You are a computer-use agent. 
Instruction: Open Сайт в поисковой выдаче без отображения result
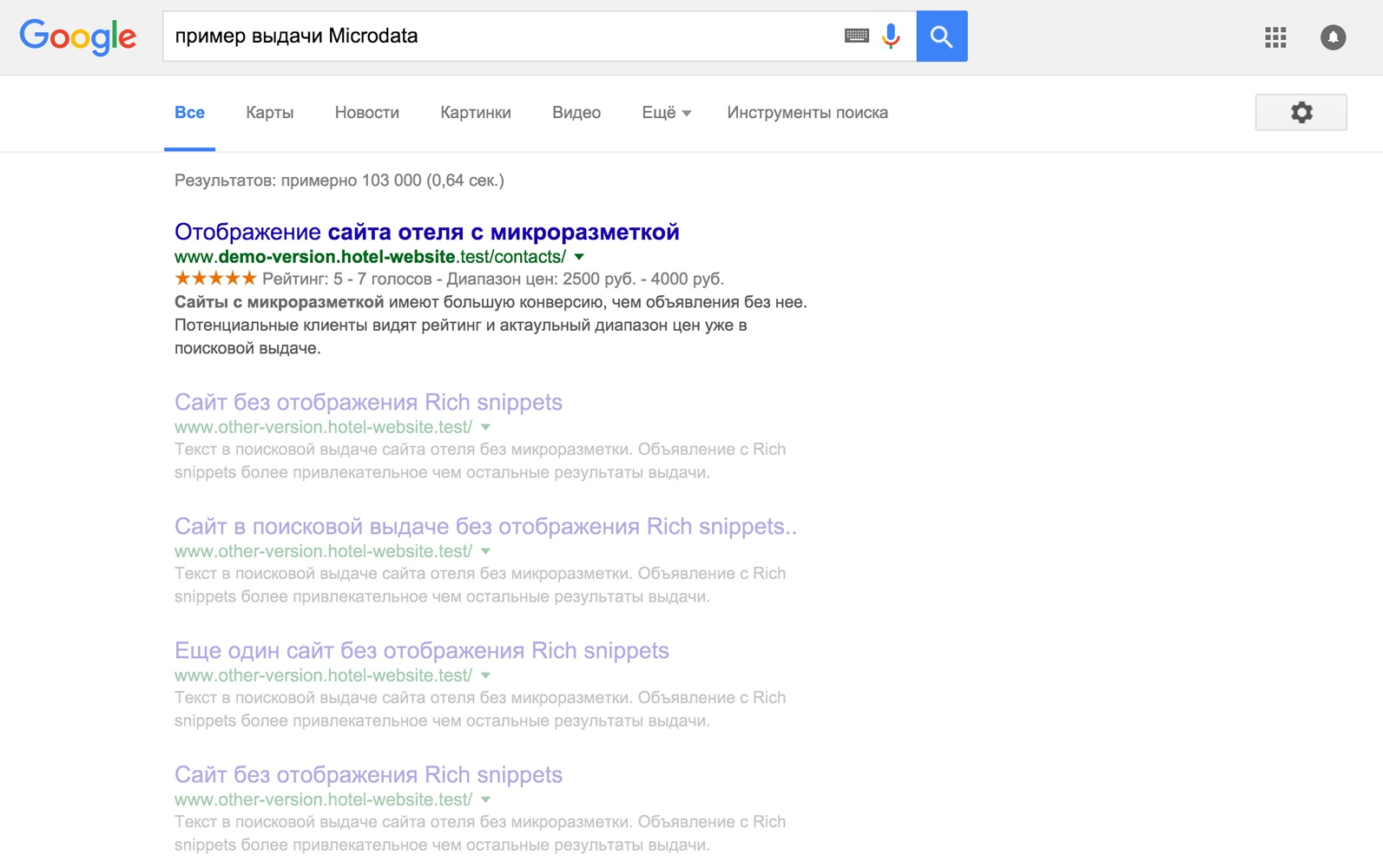click(485, 526)
